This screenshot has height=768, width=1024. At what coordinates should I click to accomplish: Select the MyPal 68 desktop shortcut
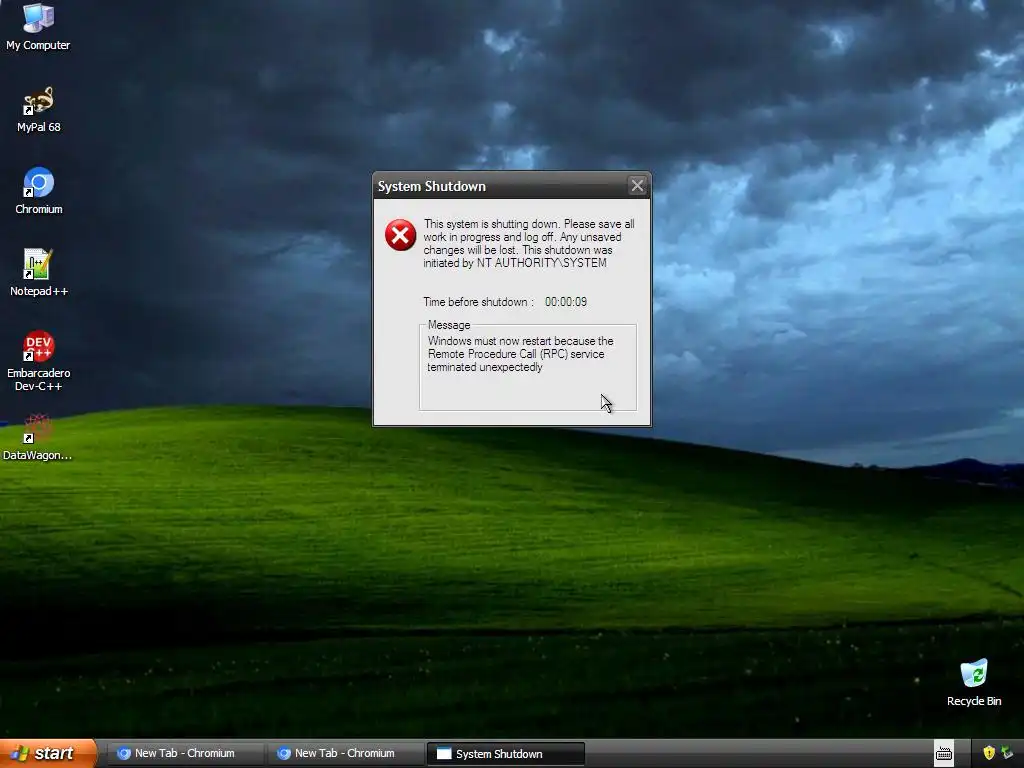[38, 109]
